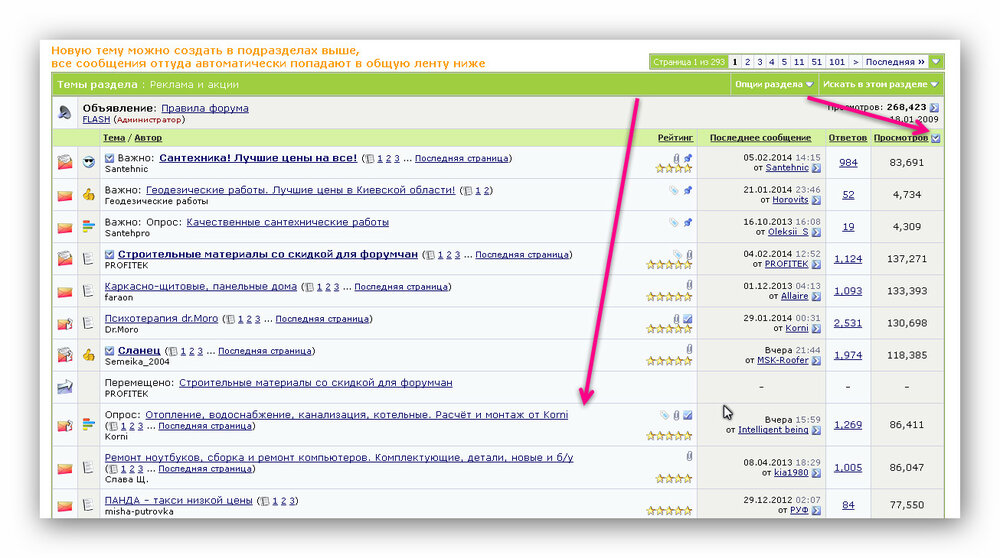
Task: Open page-jump dropdown arrow after Последняя »
Action: point(936,62)
